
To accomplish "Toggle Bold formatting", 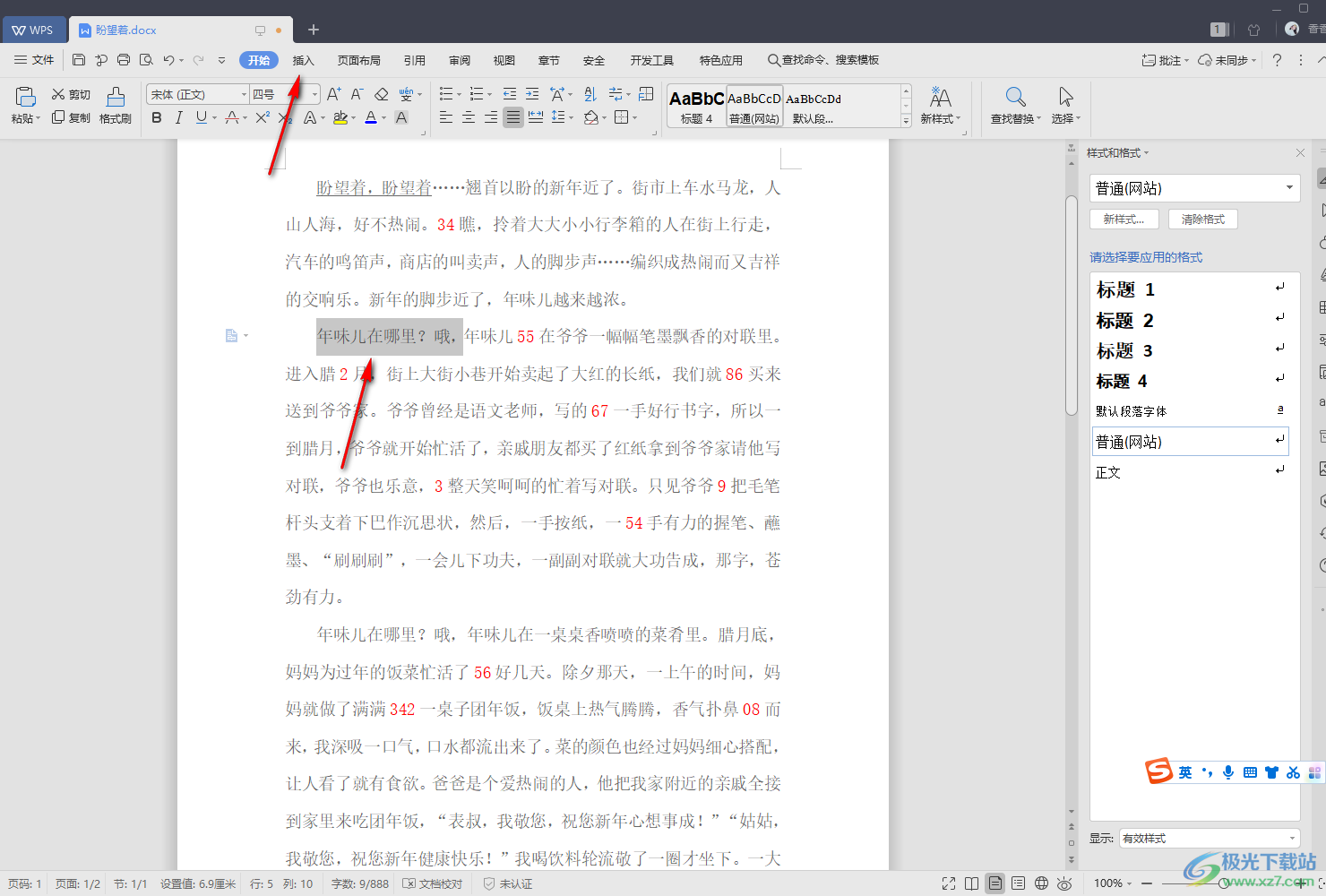I will (x=157, y=117).
